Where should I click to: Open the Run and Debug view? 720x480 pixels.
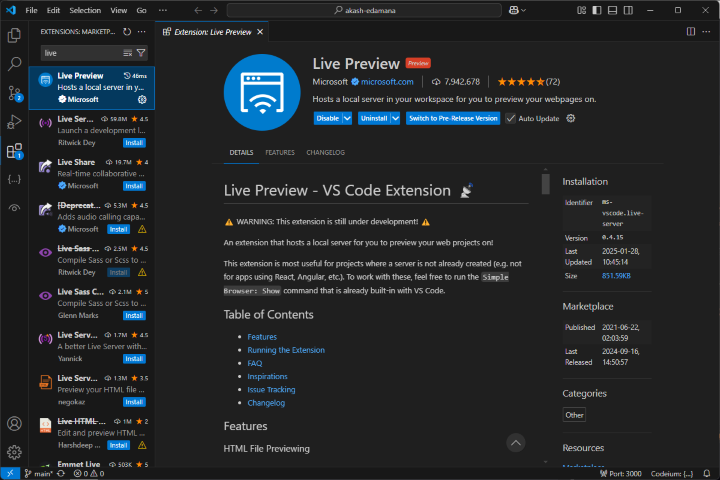(14, 122)
